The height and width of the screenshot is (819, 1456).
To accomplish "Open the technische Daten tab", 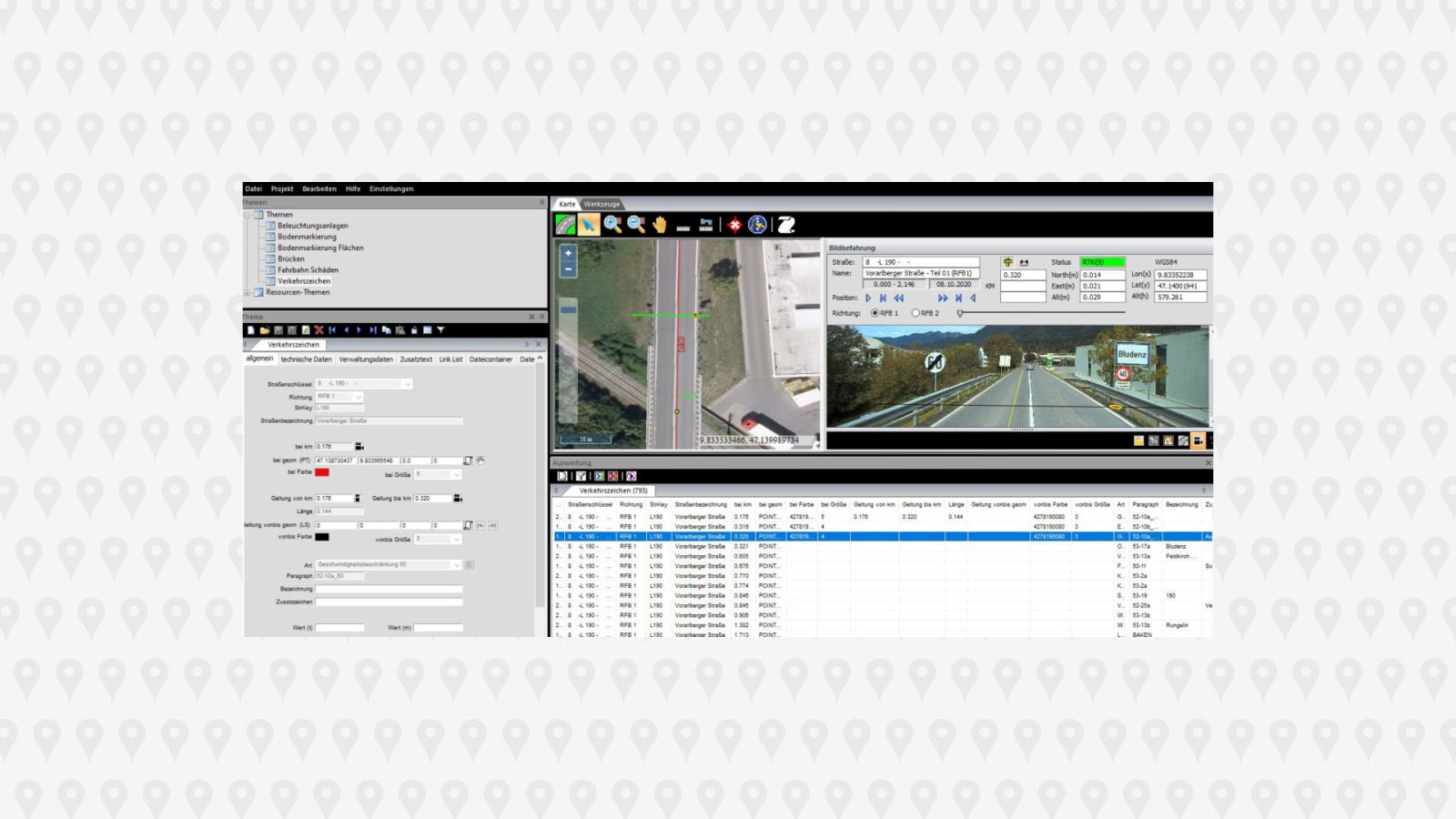I will [306, 359].
